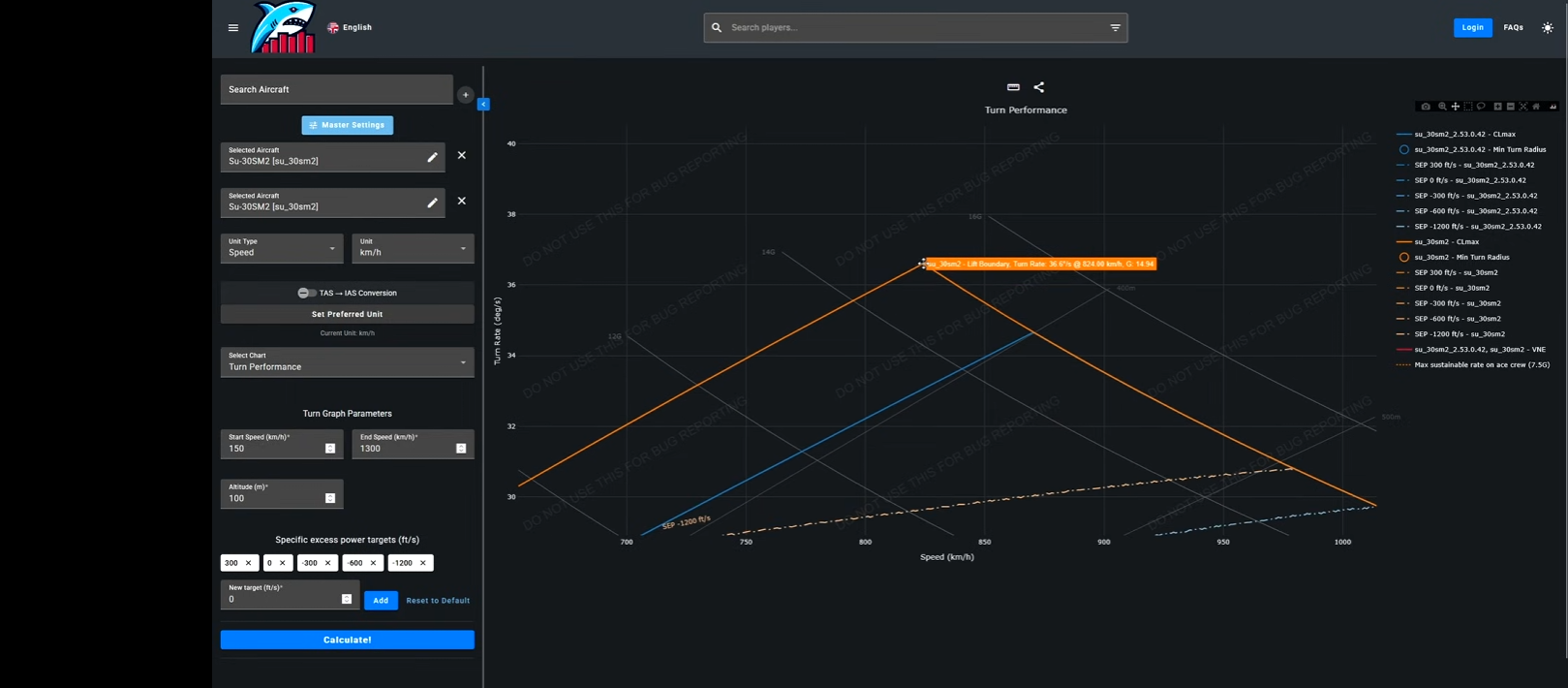1568x688 pixels.
Task: Click the End Speed stepper control
Action: pos(461,449)
